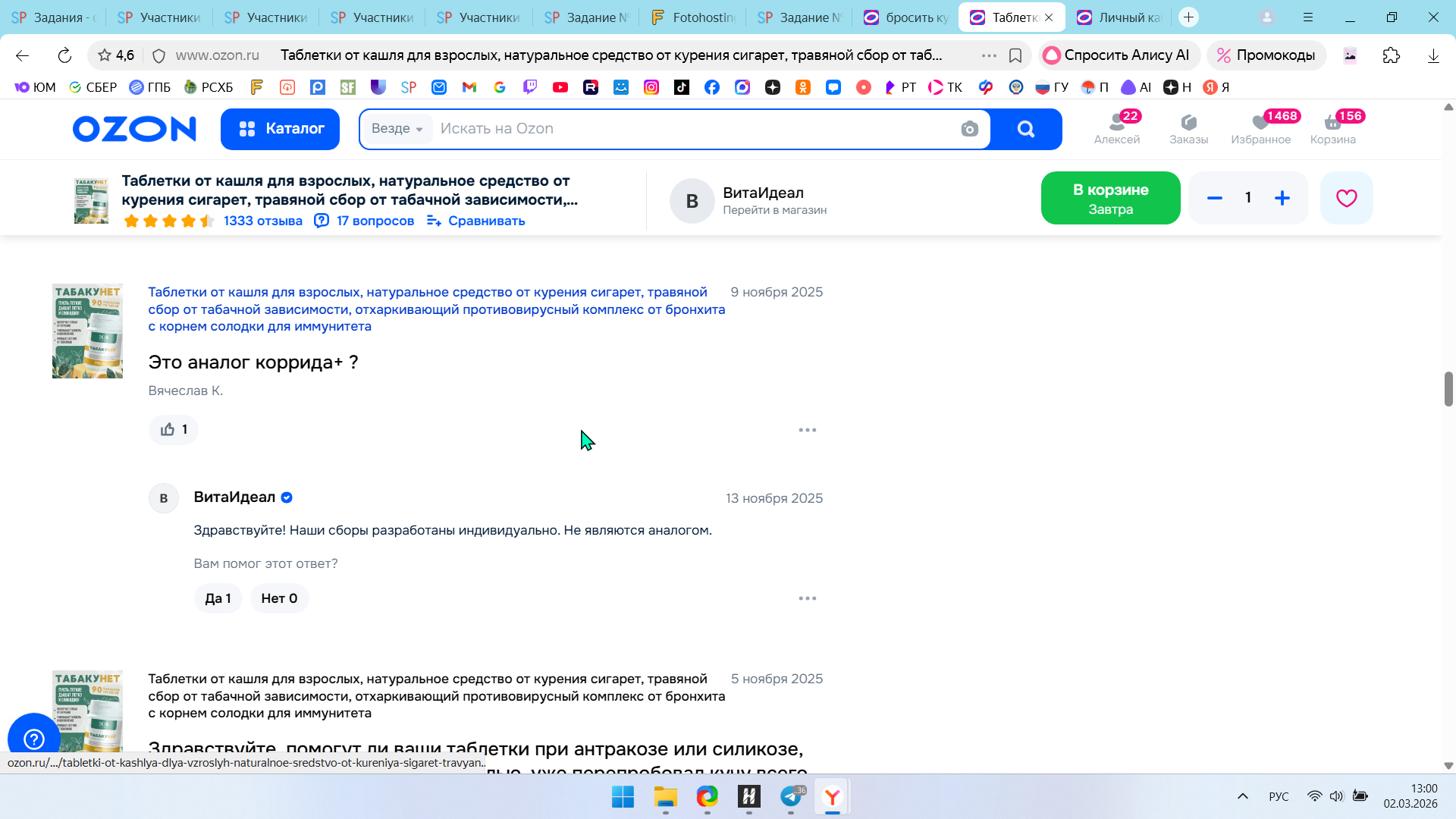Open the blue help question-mark bubble
Viewport: 1456px width, 819px height.
point(34,738)
